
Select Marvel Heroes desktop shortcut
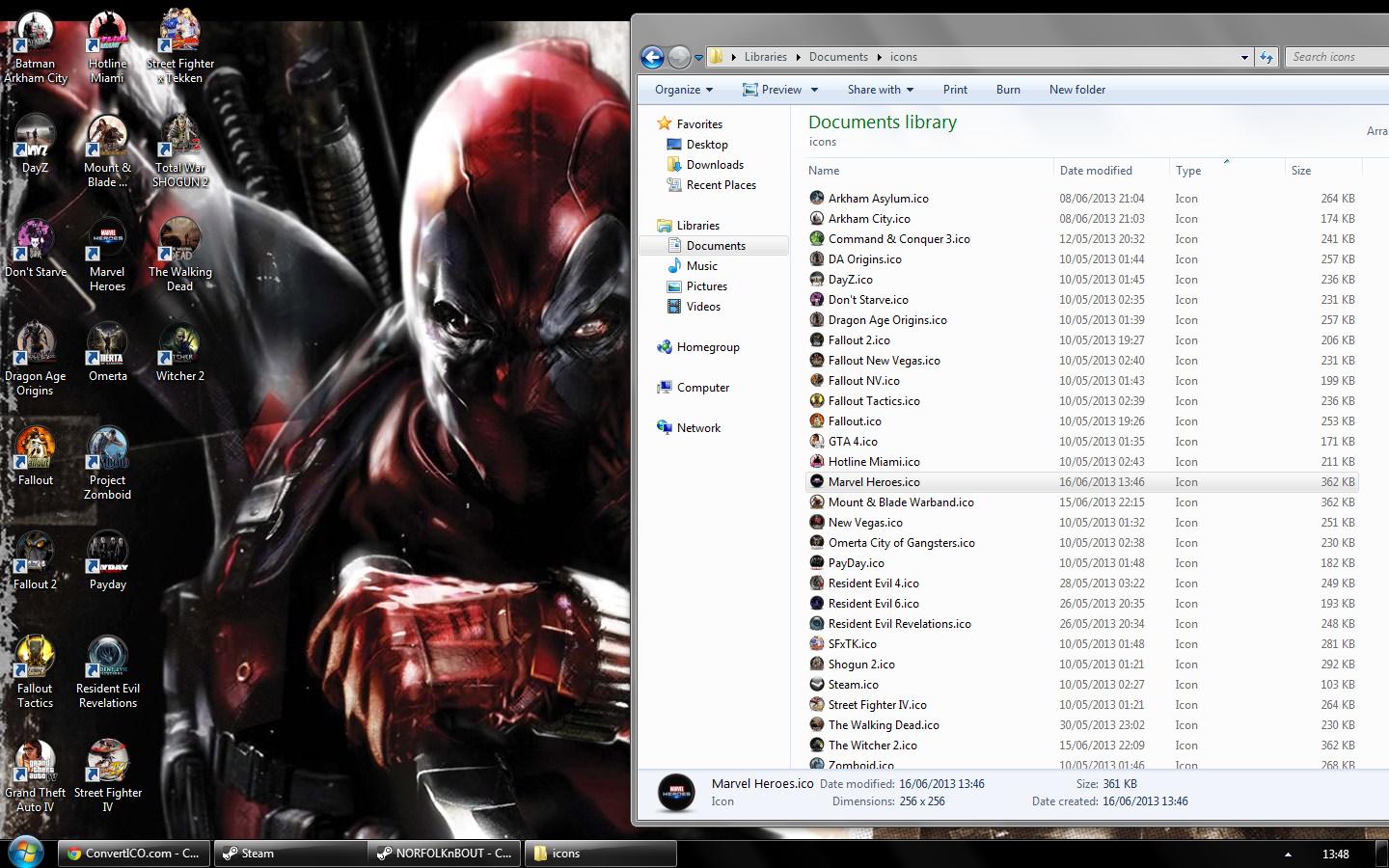(107, 256)
